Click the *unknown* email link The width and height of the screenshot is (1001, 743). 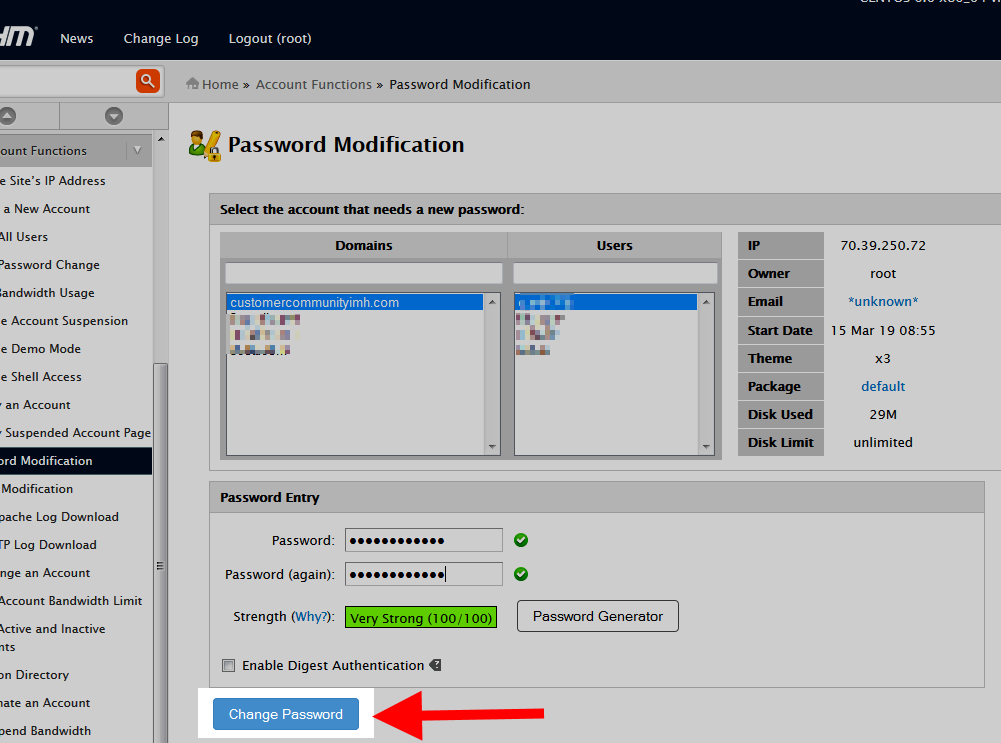tap(883, 301)
